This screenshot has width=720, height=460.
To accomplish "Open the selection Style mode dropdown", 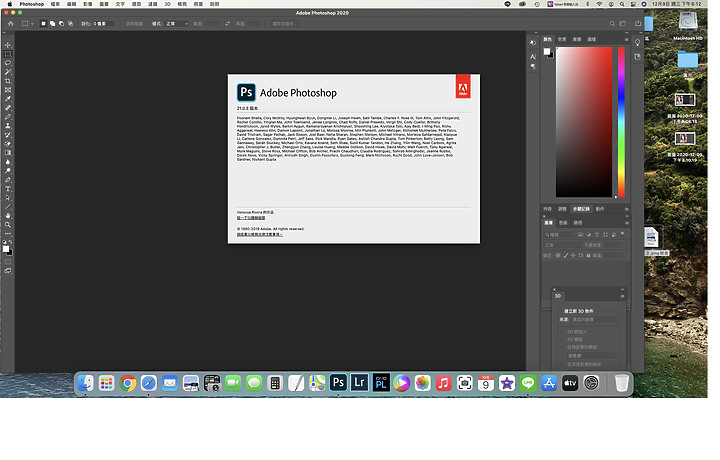I will click(176, 23).
